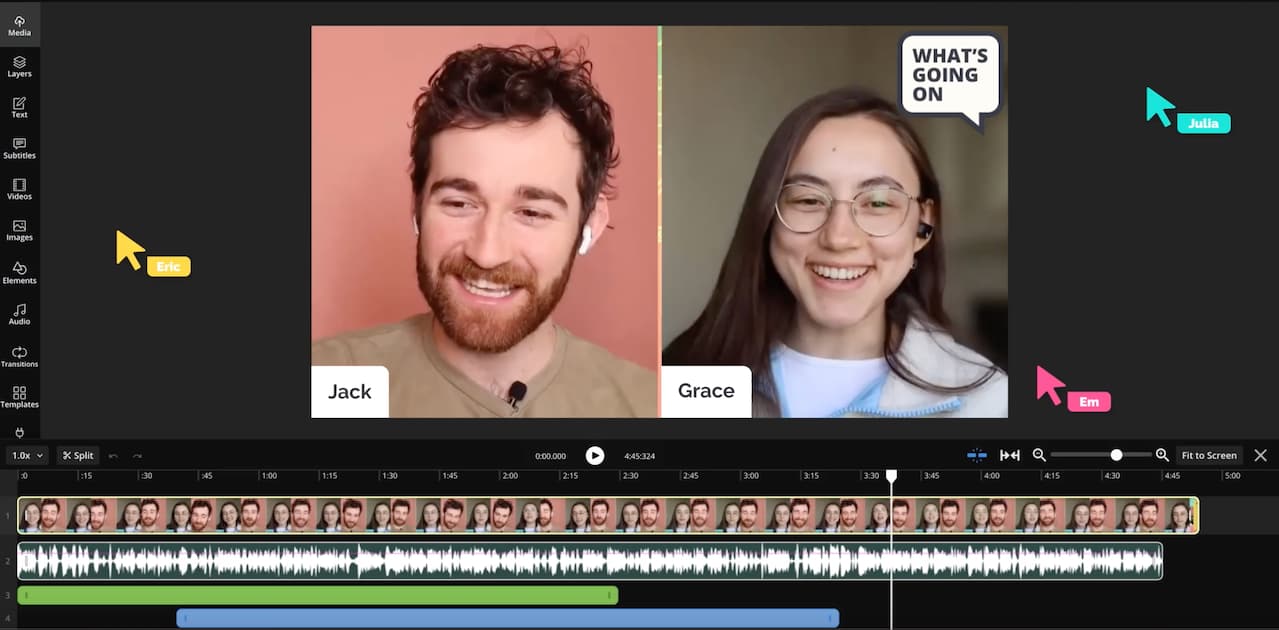This screenshot has height=630, width=1279.
Task: Click Eric's collaborator cursor tag
Action: pos(169,266)
